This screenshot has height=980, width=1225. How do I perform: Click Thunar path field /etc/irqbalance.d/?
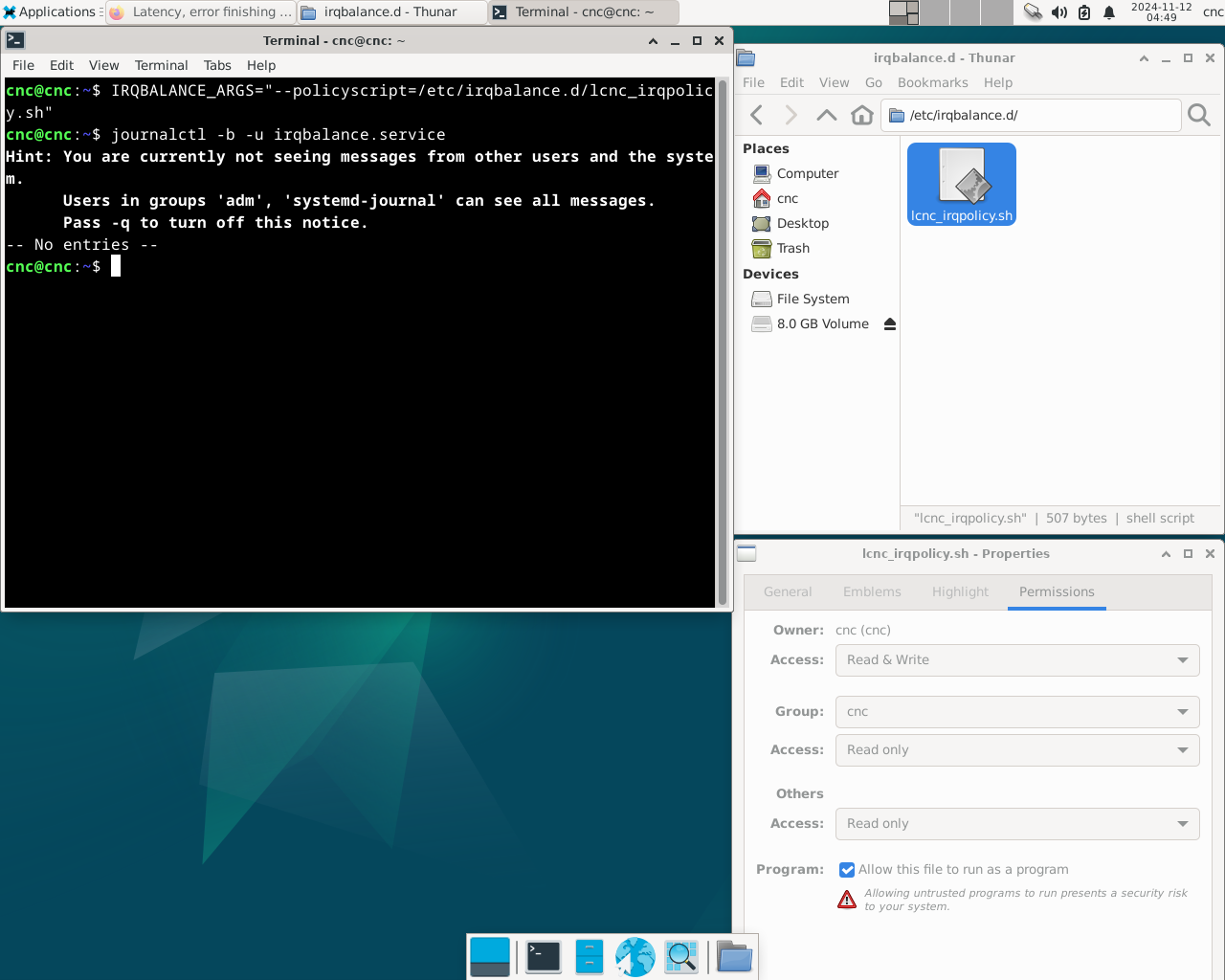pyautogui.click(x=1031, y=115)
